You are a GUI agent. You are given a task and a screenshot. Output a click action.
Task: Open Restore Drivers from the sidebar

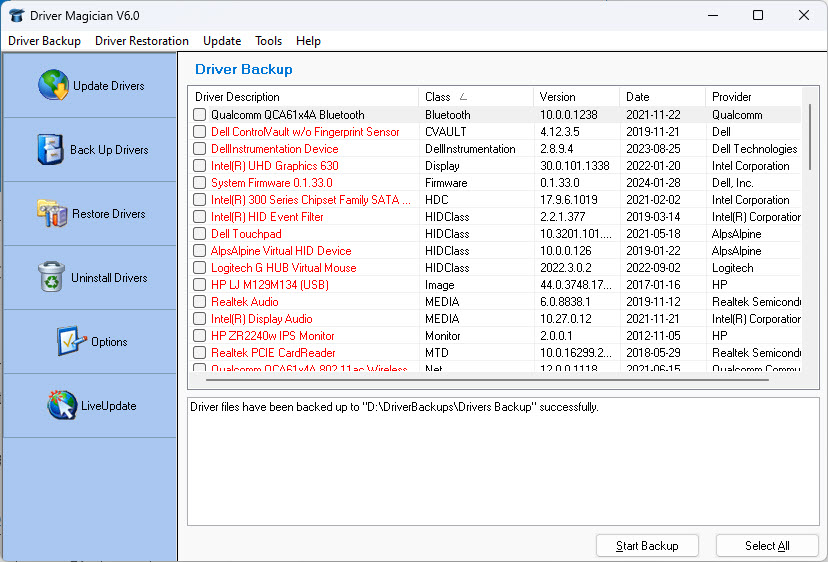(x=90, y=213)
